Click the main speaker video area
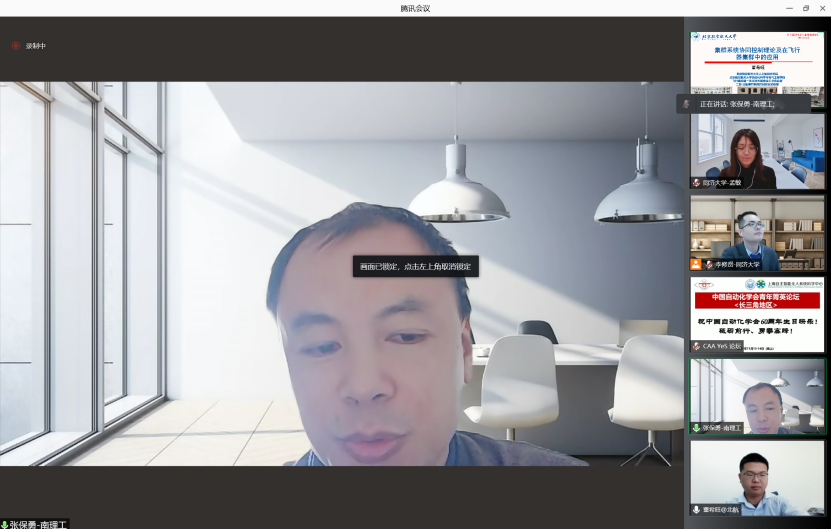831x529 pixels. coord(340,380)
